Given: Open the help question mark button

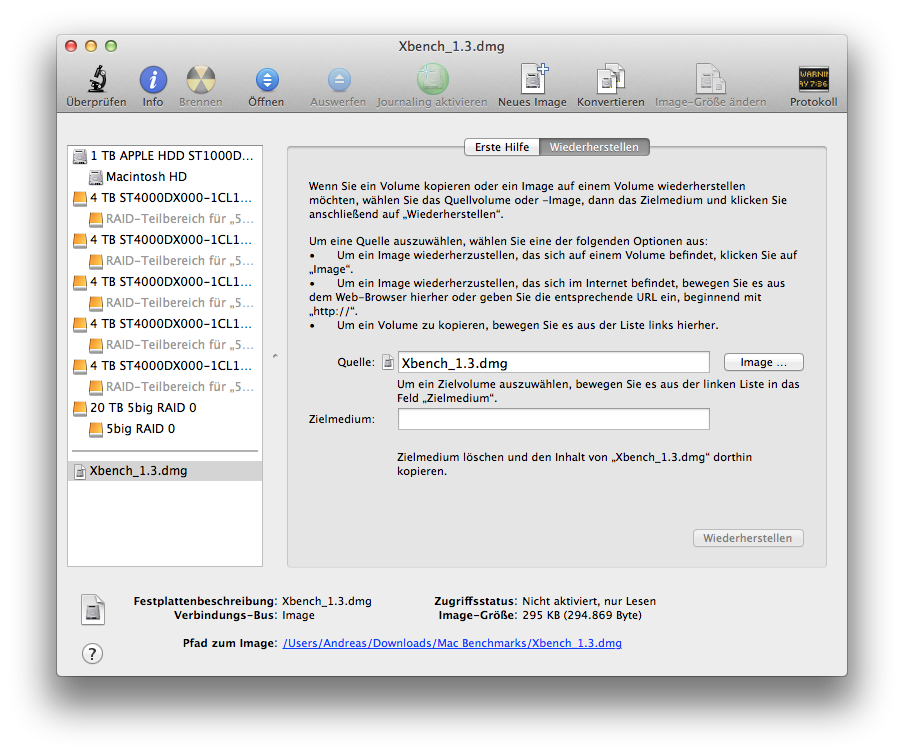Looking at the screenshot, I should [x=92, y=654].
